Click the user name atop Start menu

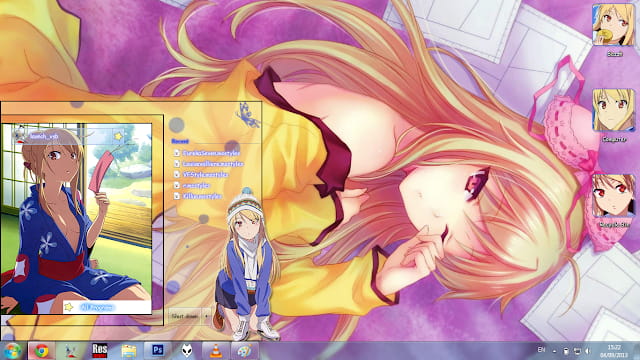[44, 136]
